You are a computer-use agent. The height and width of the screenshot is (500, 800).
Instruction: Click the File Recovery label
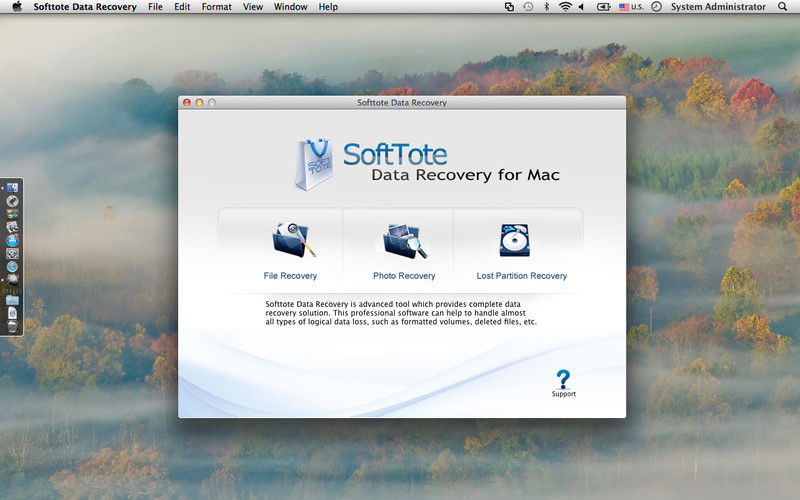tap(290, 276)
